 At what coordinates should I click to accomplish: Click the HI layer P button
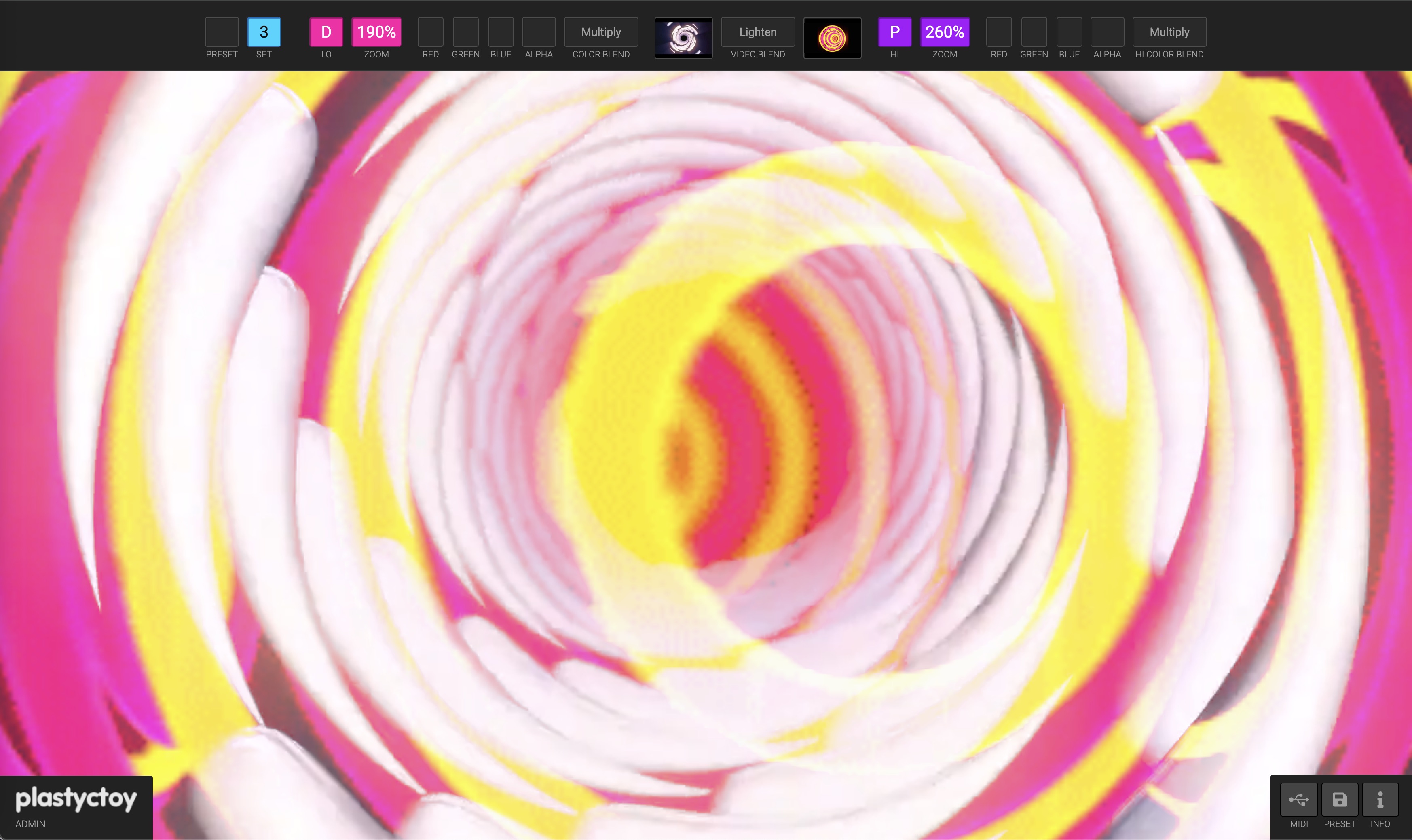pos(894,32)
